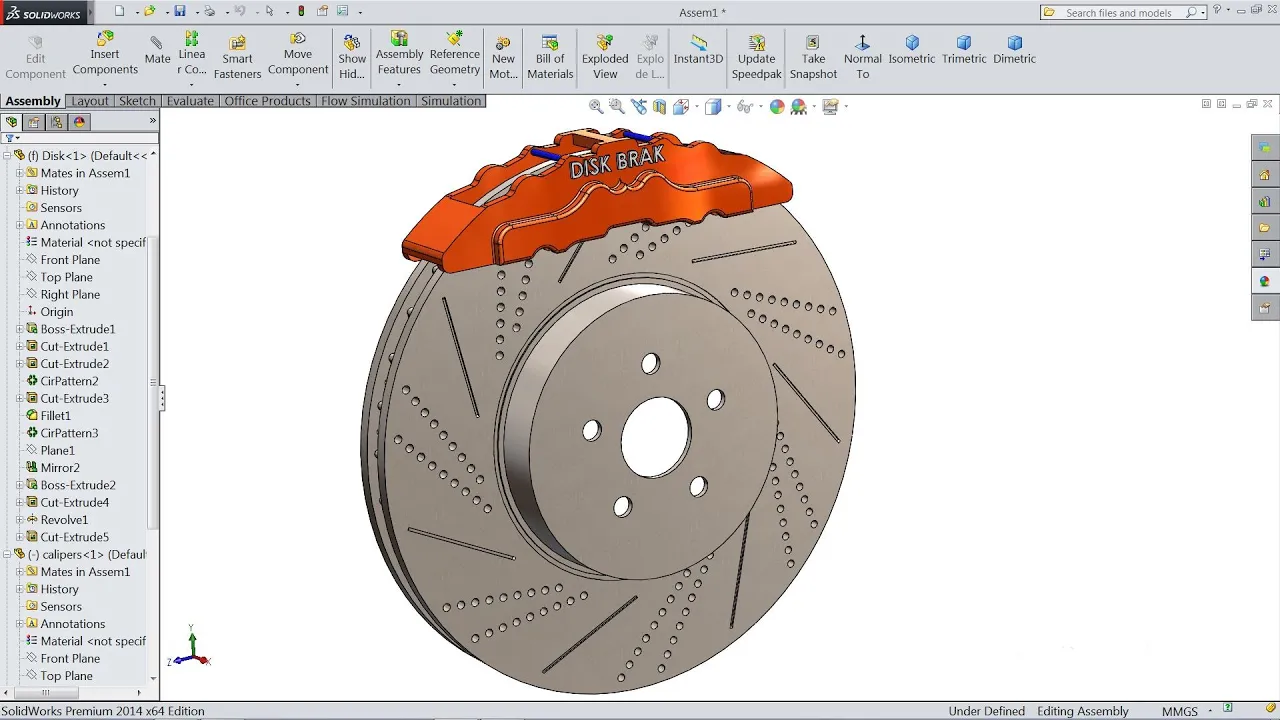Open the ConfigurationManager tab
This screenshot has height=720, width=1280.
pos(57,122)
